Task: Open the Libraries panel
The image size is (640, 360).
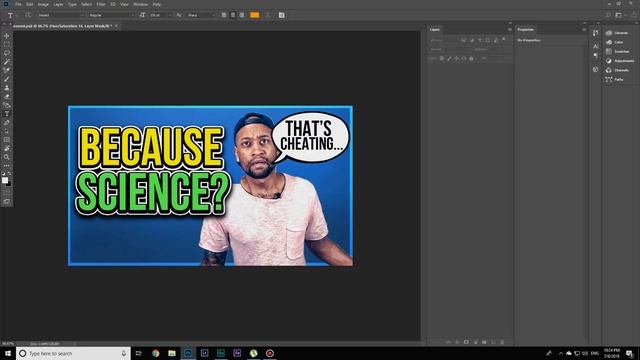Action: point(618,33)
